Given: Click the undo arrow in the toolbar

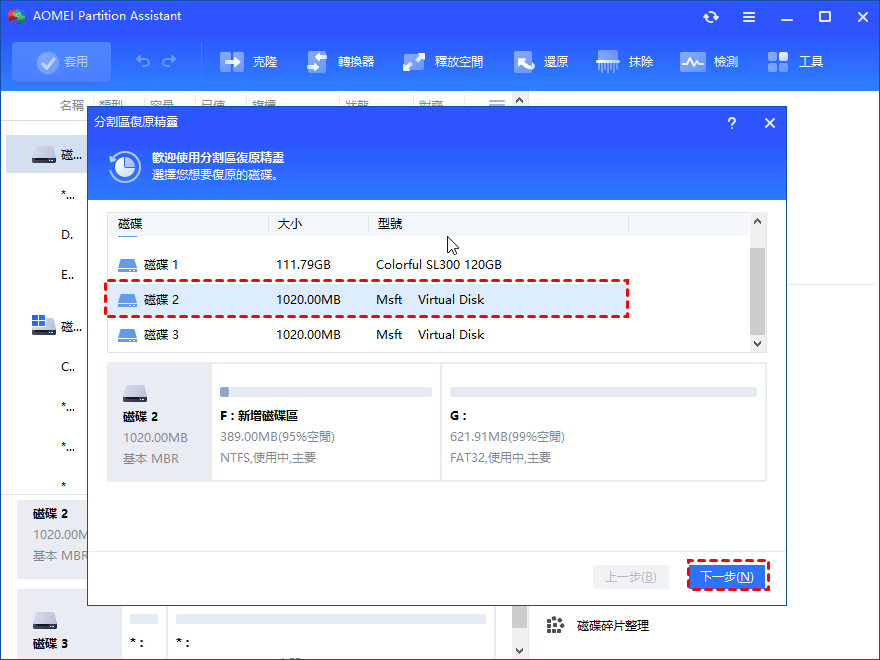Looking at the screenshot, I should coord(143,61).
